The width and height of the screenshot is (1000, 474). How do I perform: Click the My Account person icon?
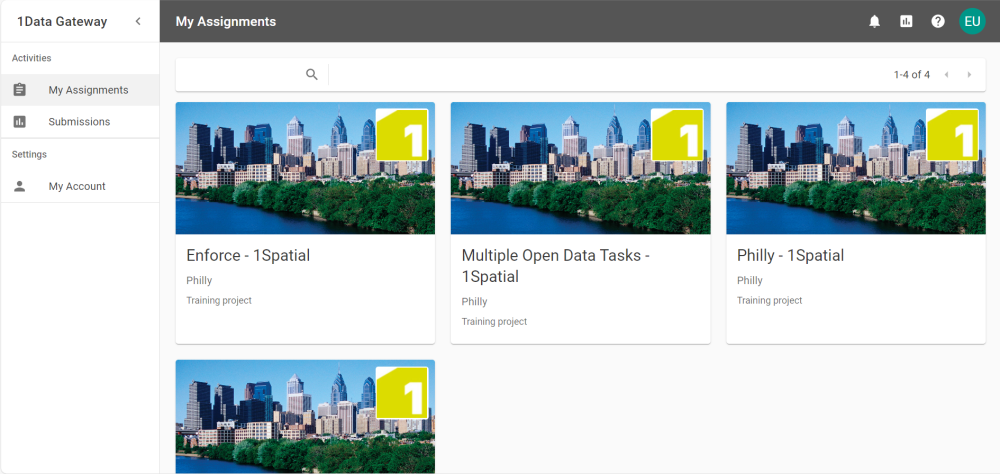[20, 186]
